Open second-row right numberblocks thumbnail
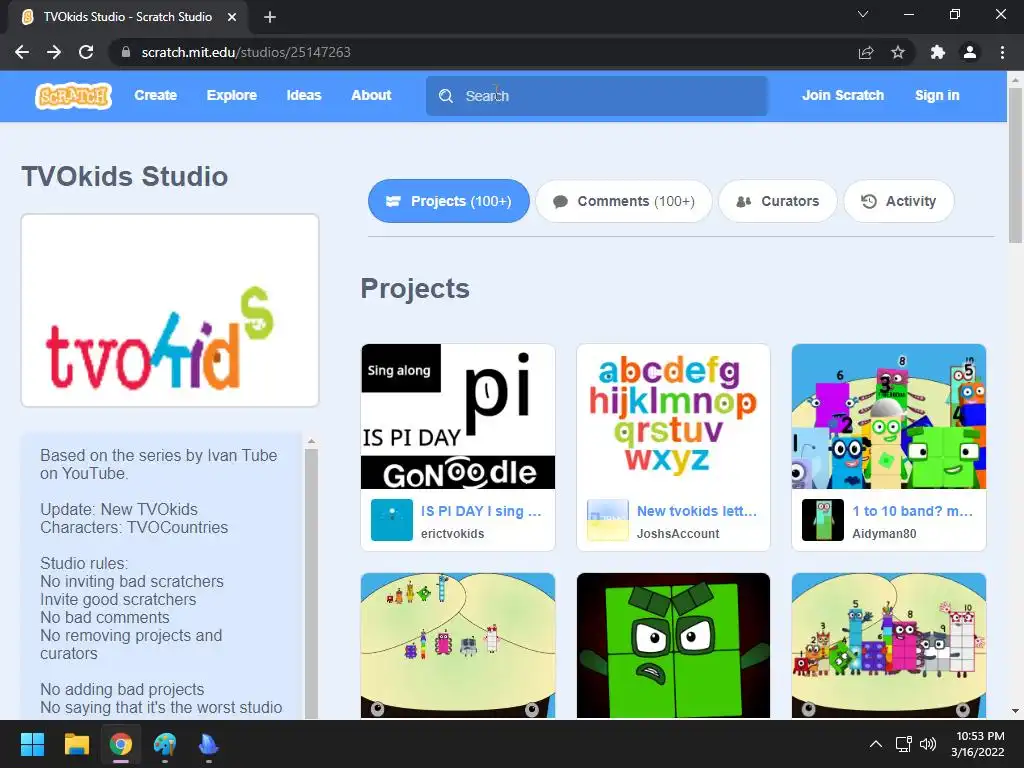The height and width of the screenshot is (768, 1024). click(889, 645)
